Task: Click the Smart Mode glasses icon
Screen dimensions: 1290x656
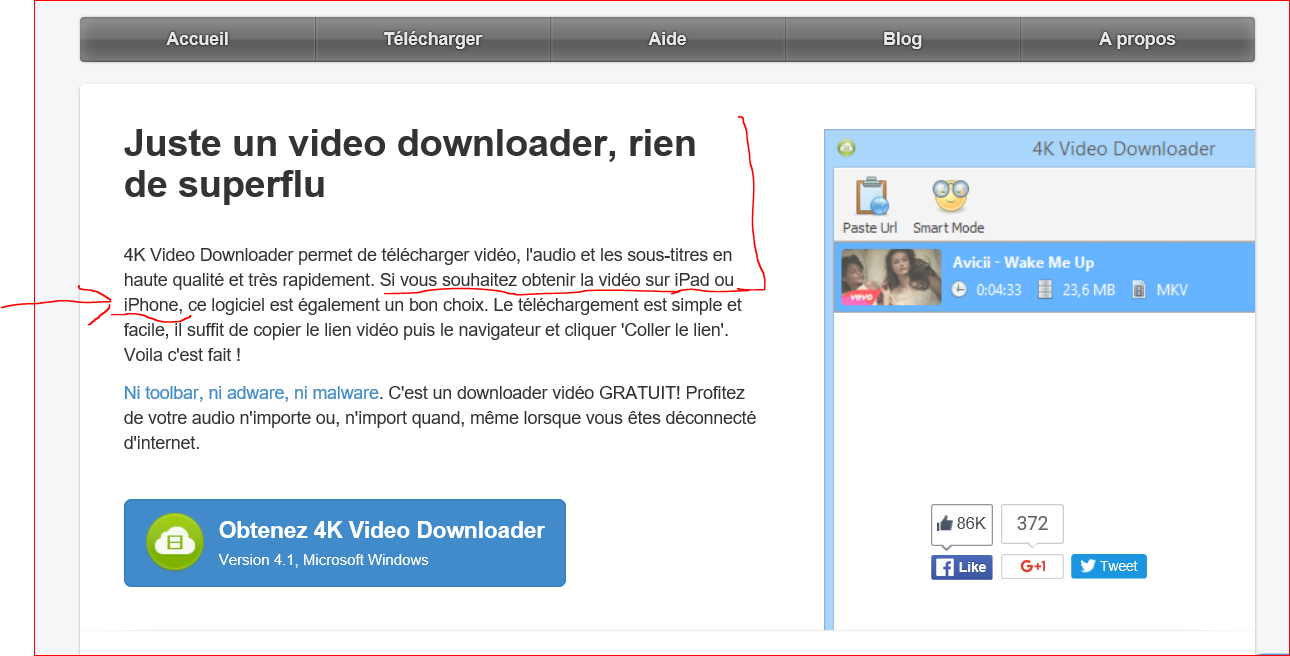Action: point(949,197)
